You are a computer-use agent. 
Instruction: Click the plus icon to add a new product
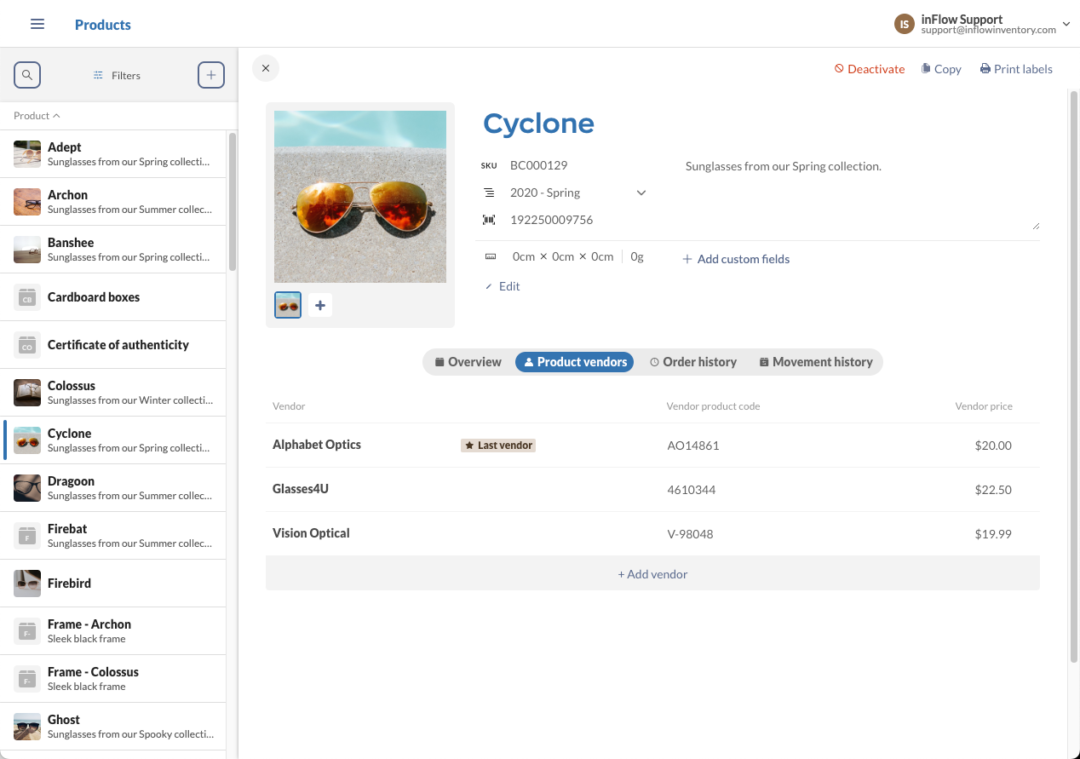(210, 75)
